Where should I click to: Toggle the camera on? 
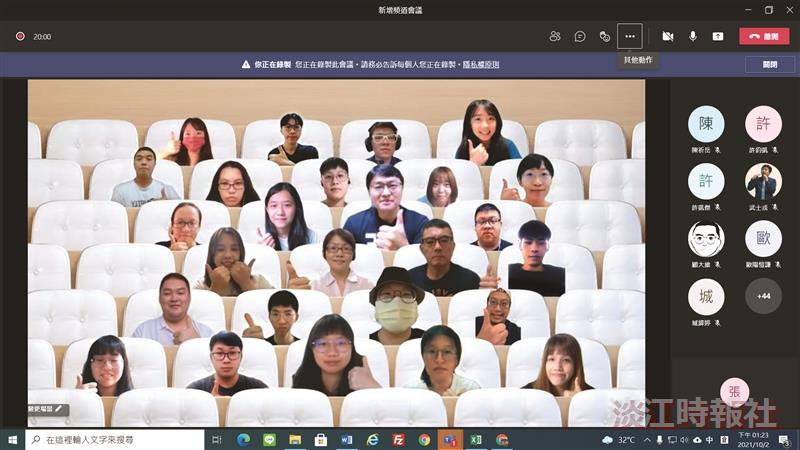[667, 36]
